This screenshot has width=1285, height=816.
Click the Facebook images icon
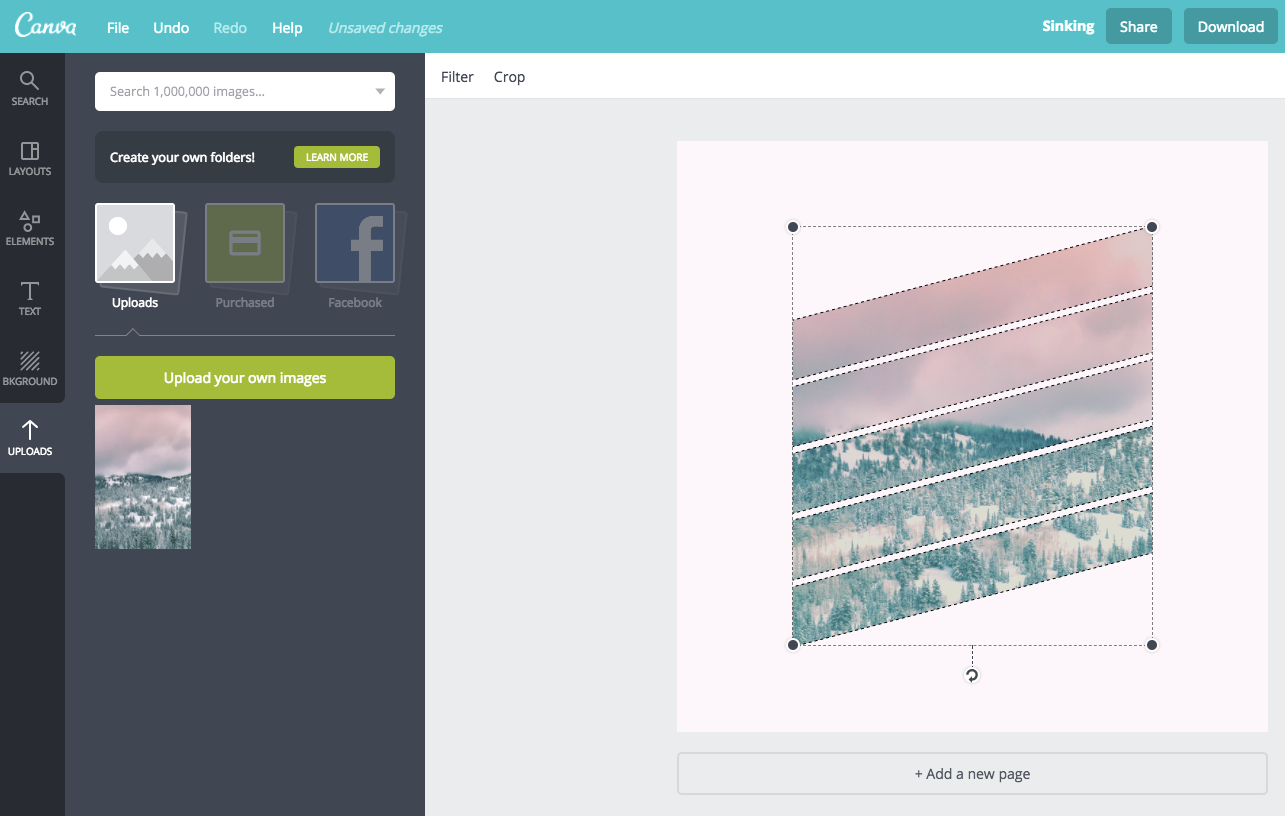(x=355, y=244)
